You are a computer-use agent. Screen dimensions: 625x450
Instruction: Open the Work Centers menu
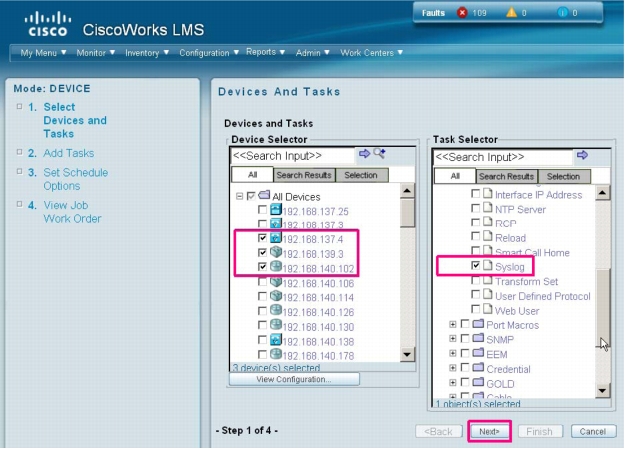pos(371,53)
